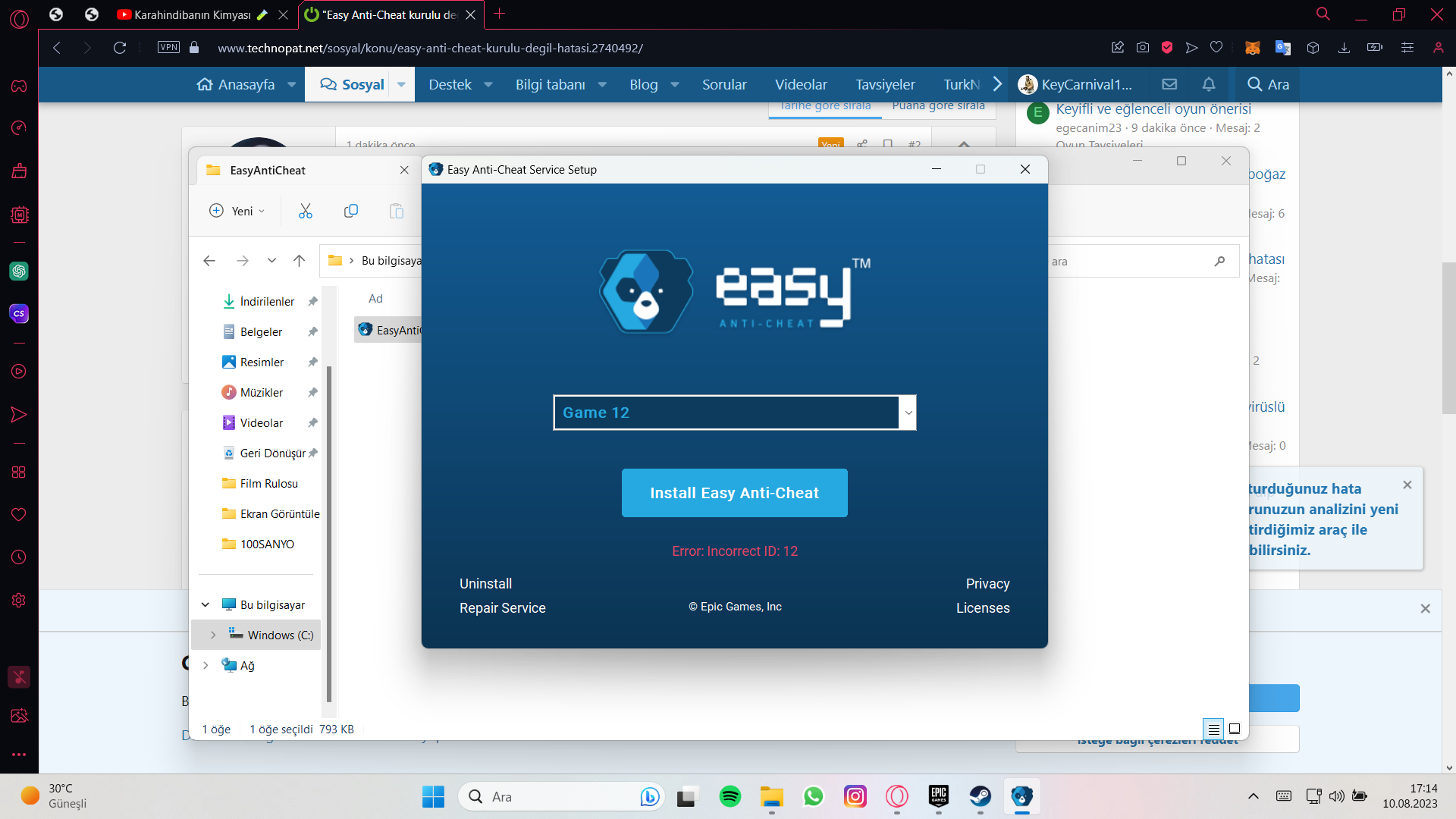
Task: Open Epic Games Launcher from the taskbar
Action: point(938,796)
